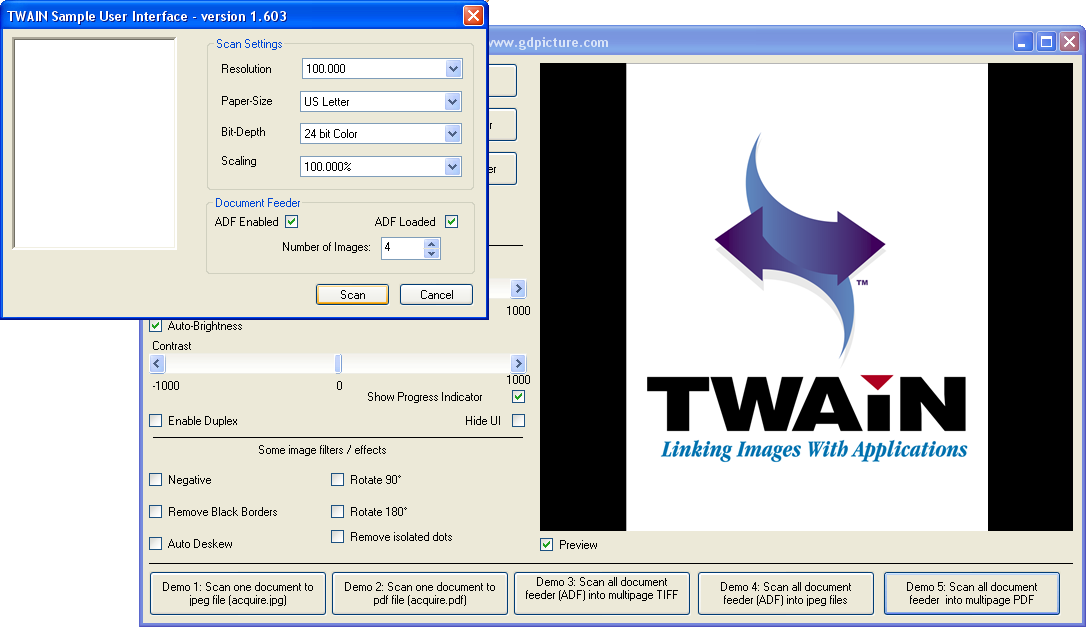Maximize the gdpicture demo window
The image size is (1086, 627).
tap(1047, 42)
